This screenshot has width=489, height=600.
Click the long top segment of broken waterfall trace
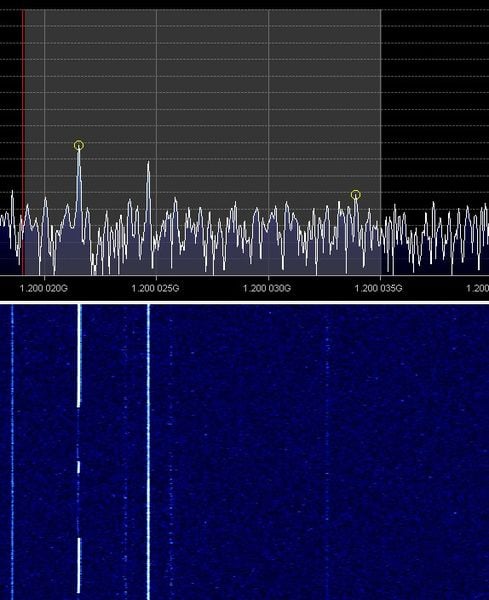[x=79, y=356]
